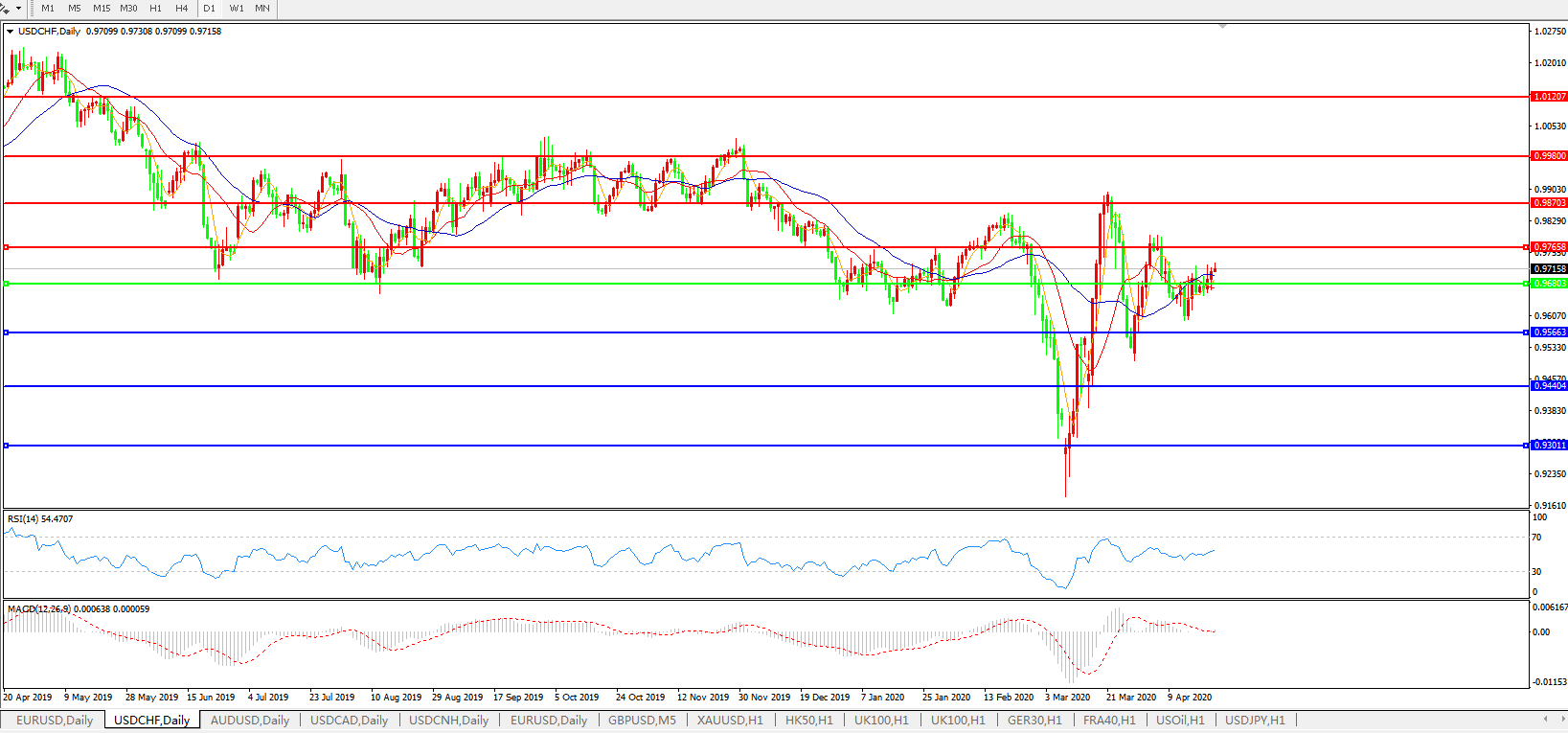Click the gray chart shift triangle marker
The height and width of the screenshot is (733, 1568).
click(1222, 26)
